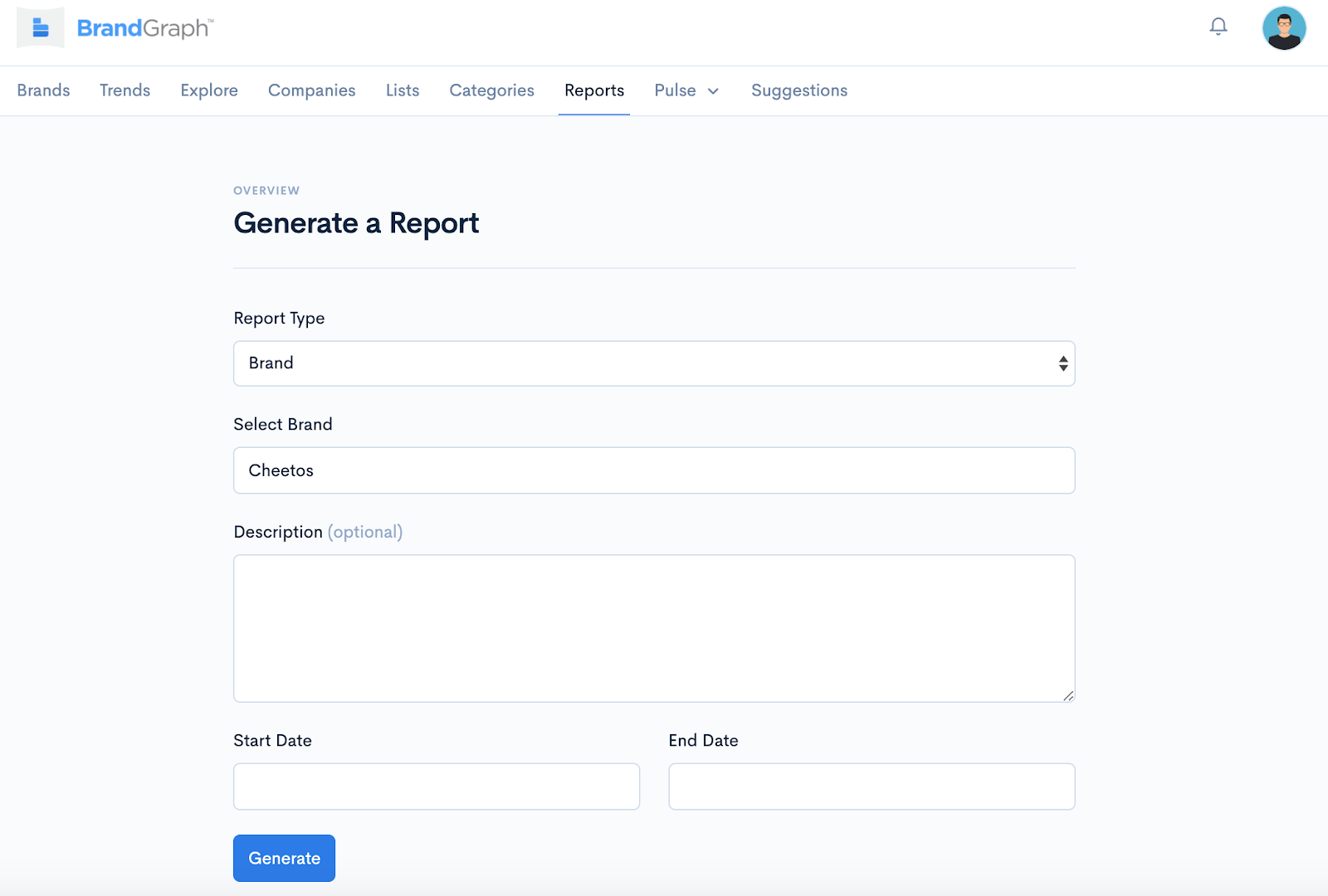Open the user profile avatar
Image resolution: width=1328 pixels, height=896 pixels.
(x=1284, y=28)
